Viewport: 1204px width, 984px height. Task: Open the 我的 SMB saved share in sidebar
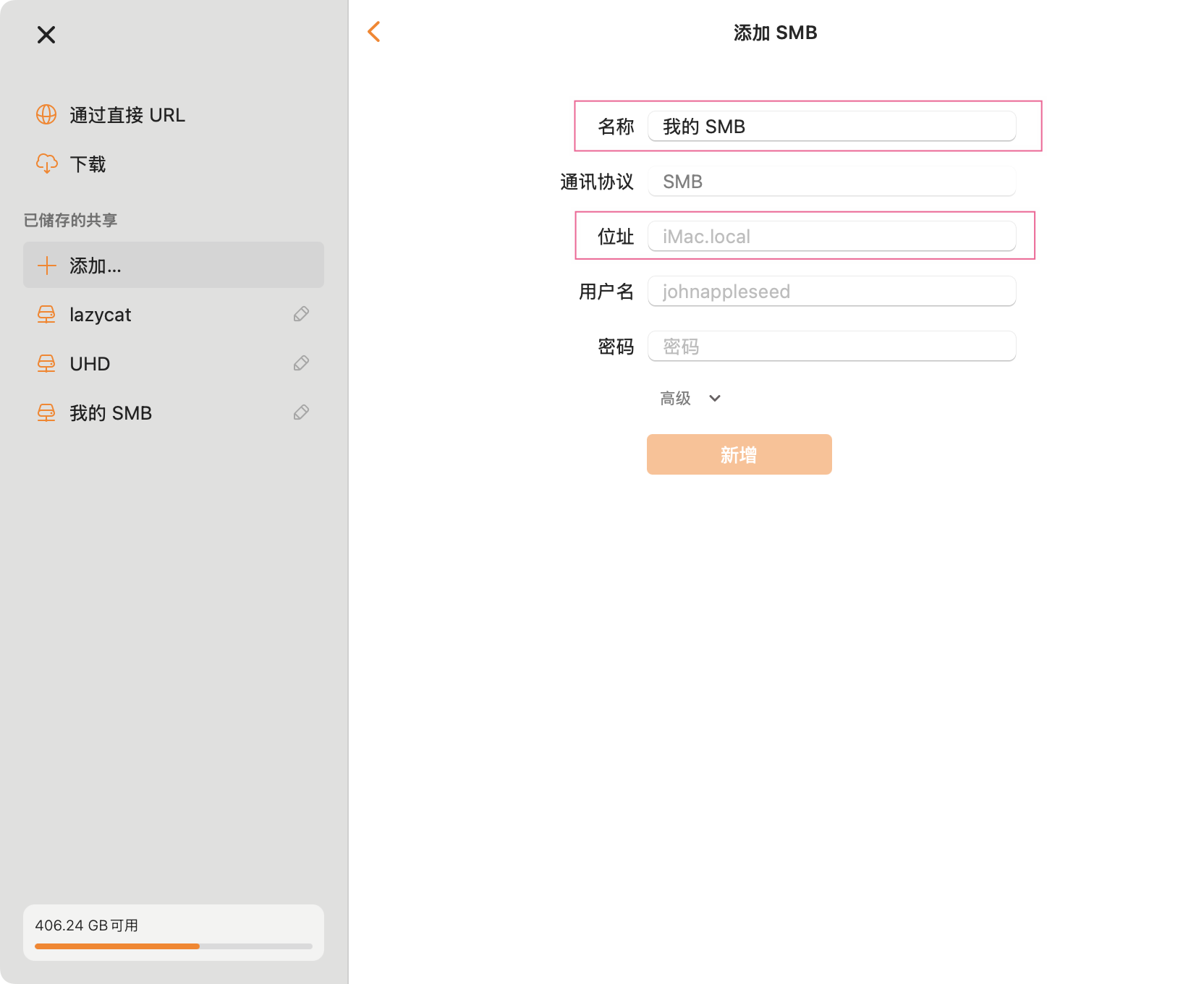click(111, 413)
